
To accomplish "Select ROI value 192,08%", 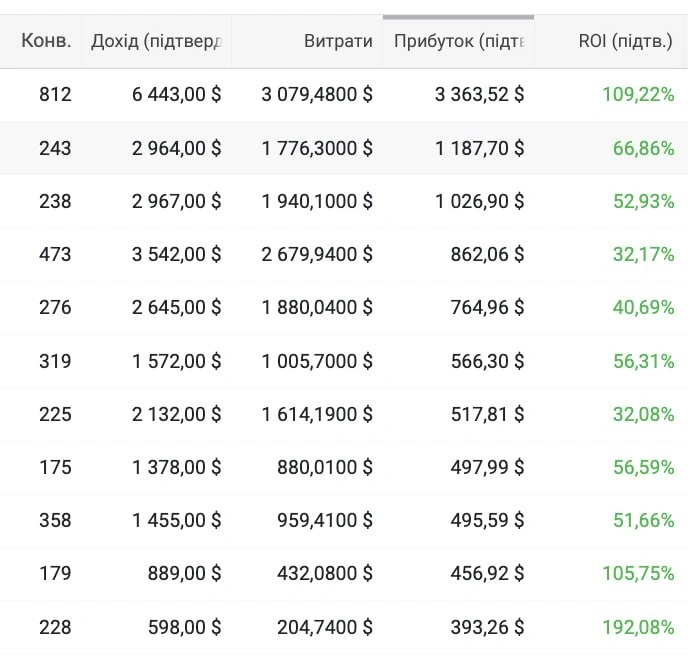I will [x=638, y=627].
